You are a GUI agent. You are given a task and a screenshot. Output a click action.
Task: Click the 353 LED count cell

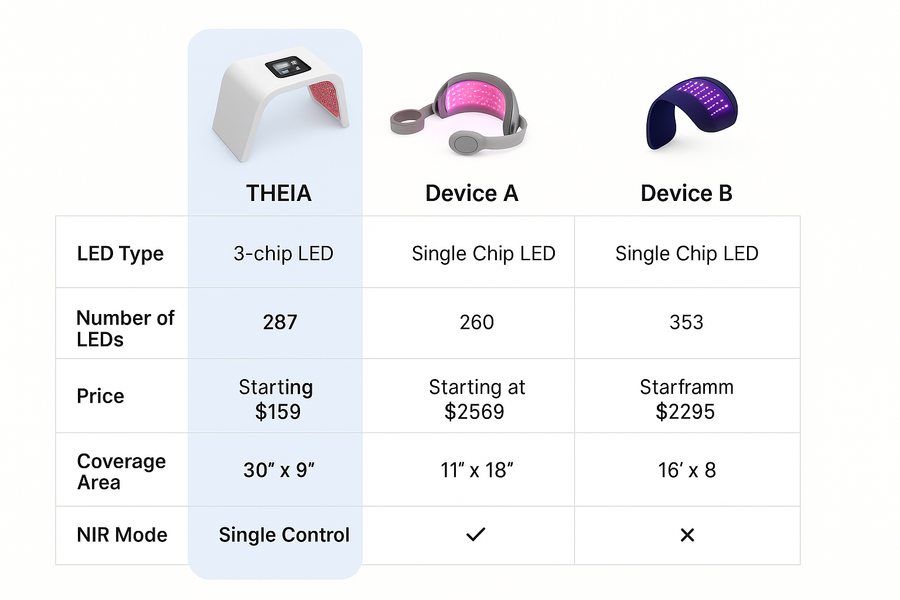[686, 322]
